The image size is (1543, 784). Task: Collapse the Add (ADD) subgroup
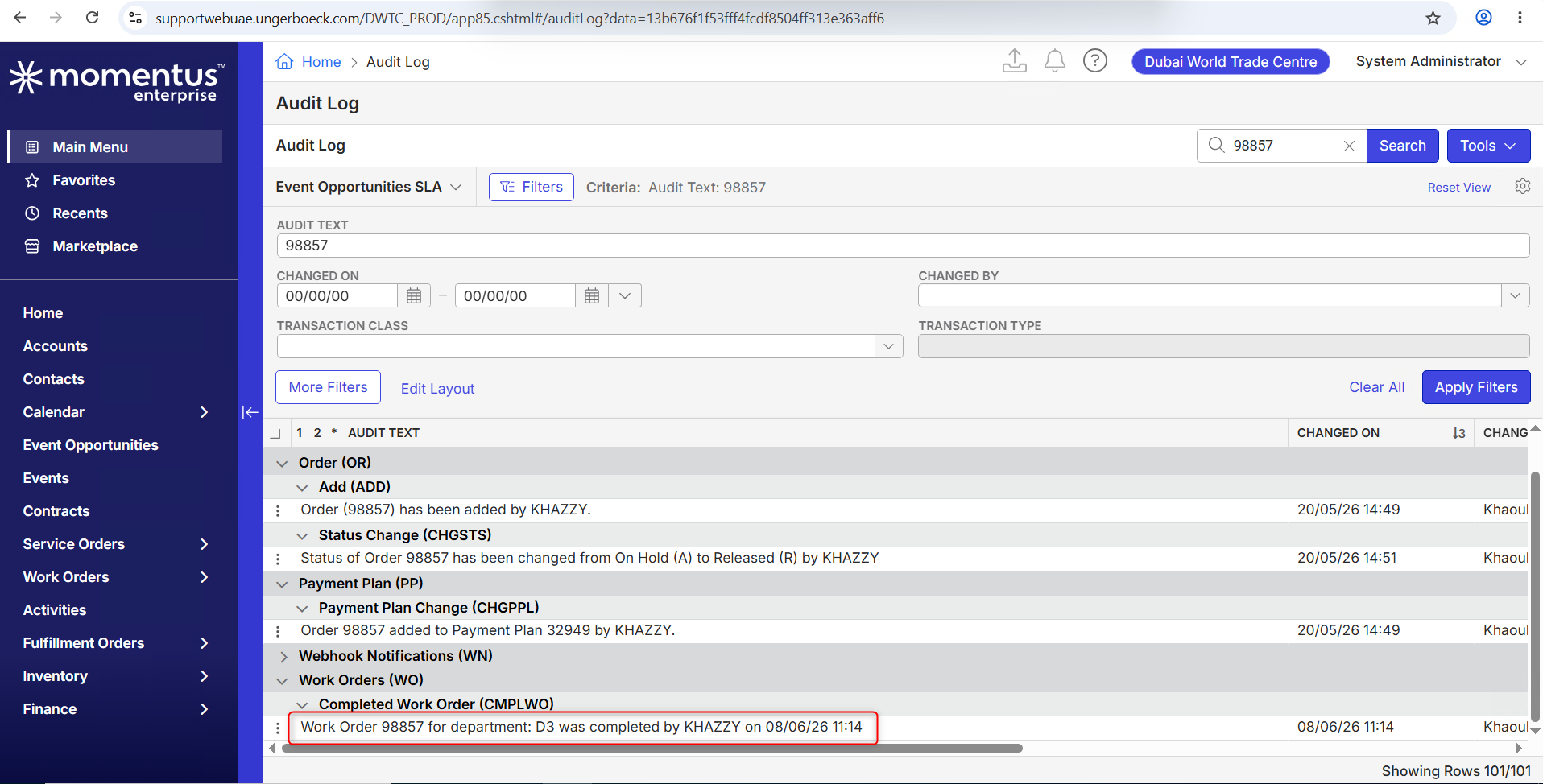[302, 487]
